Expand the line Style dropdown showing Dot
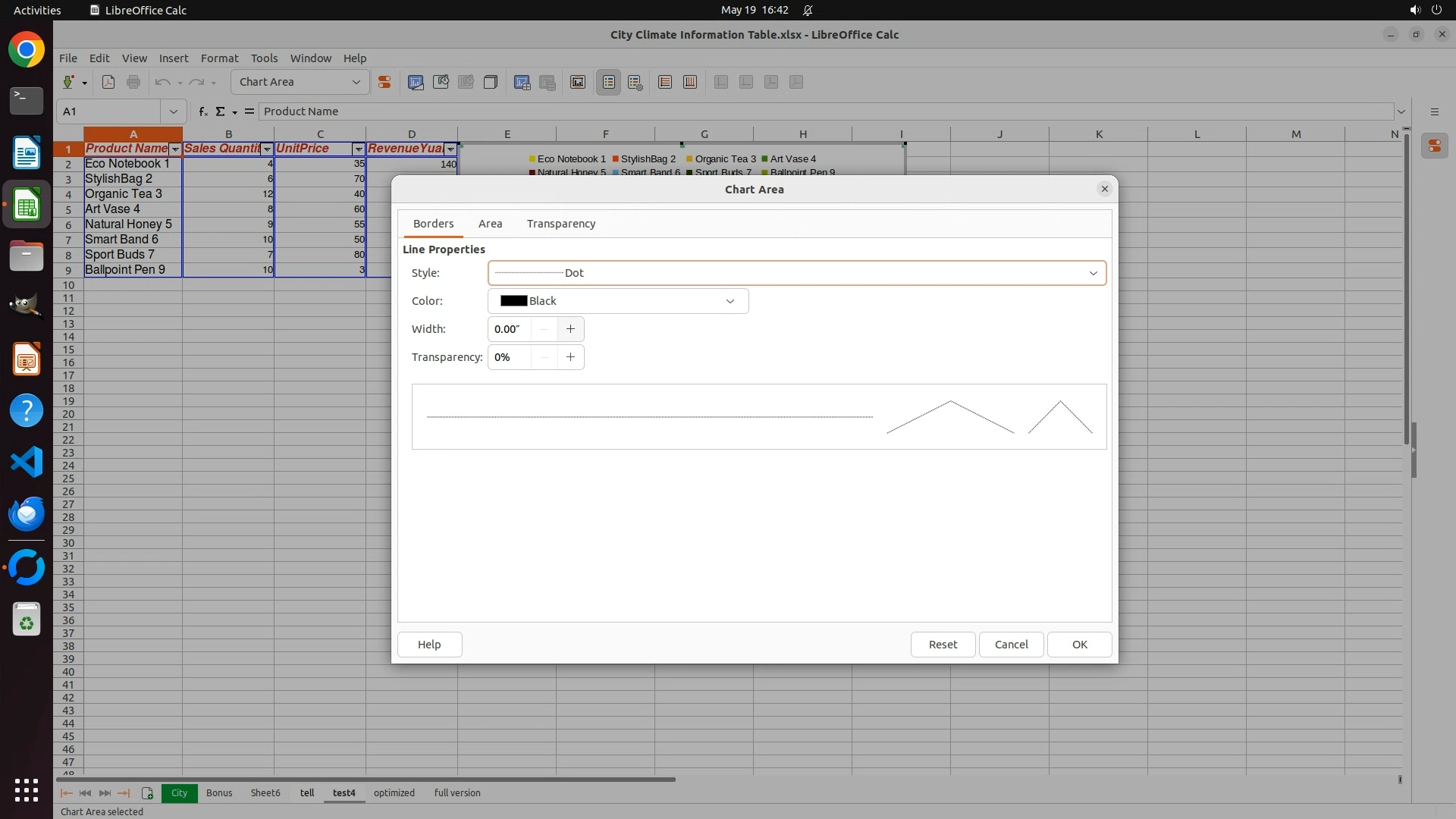The image size is (1456, 819). (x=1093, y=273)
